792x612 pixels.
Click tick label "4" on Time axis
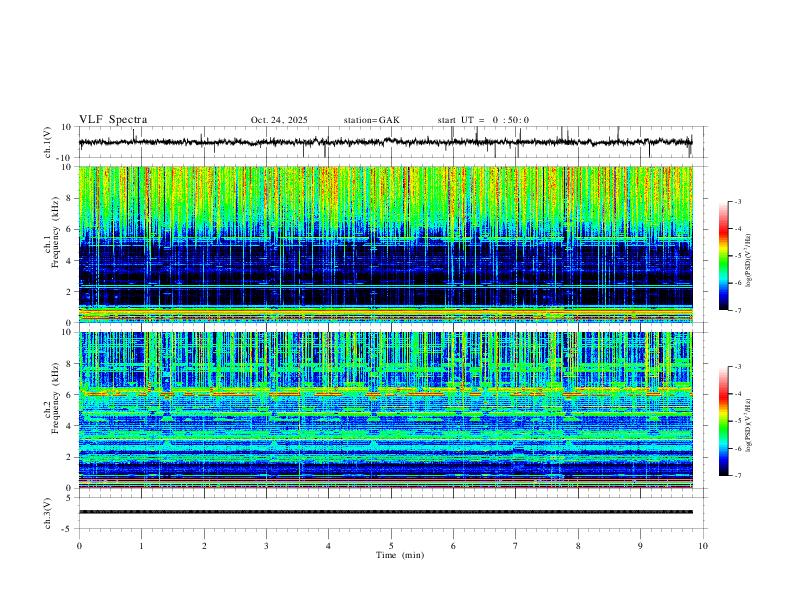[x=328, y=546]
